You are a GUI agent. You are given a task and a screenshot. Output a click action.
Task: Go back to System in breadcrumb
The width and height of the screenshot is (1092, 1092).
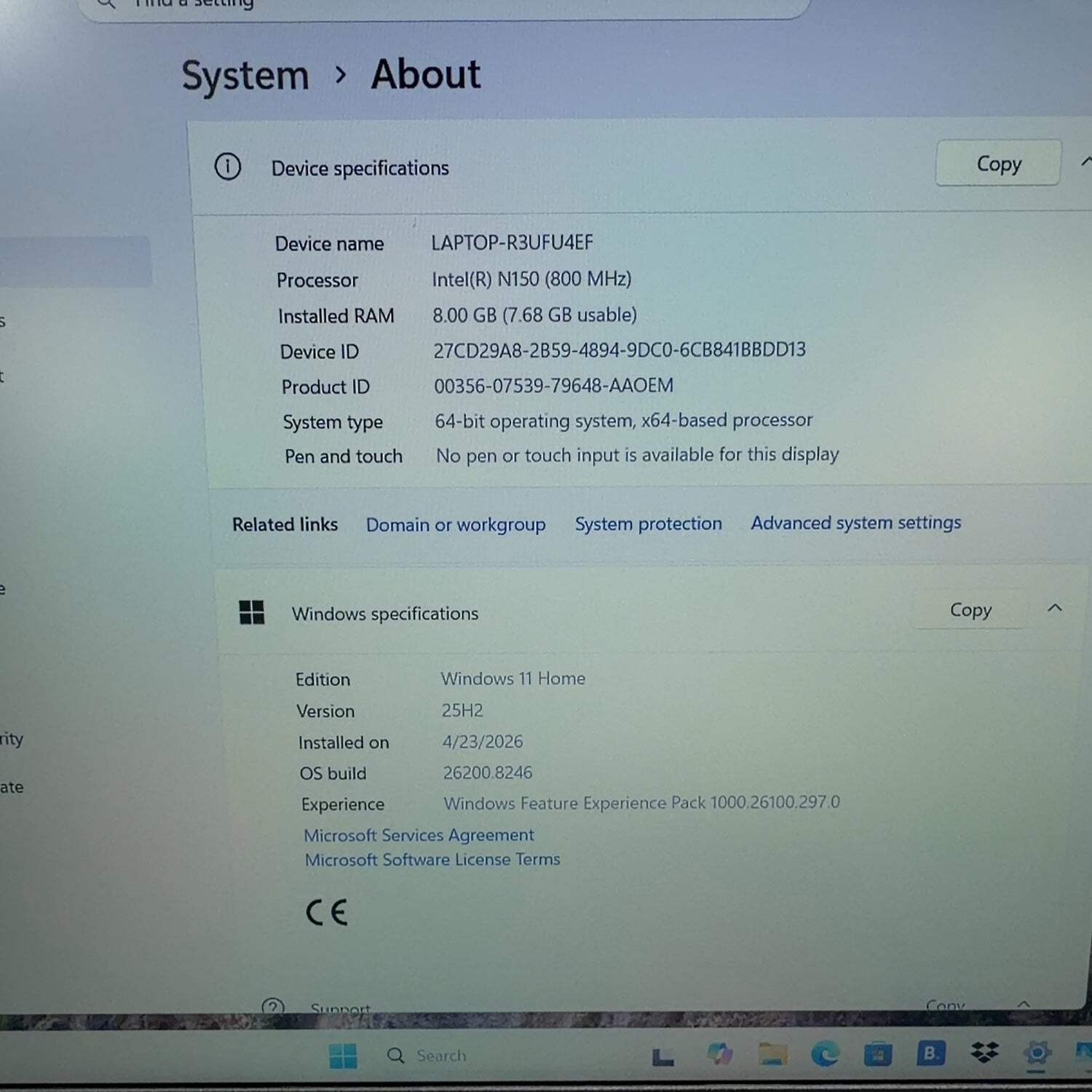click(245, 76)
